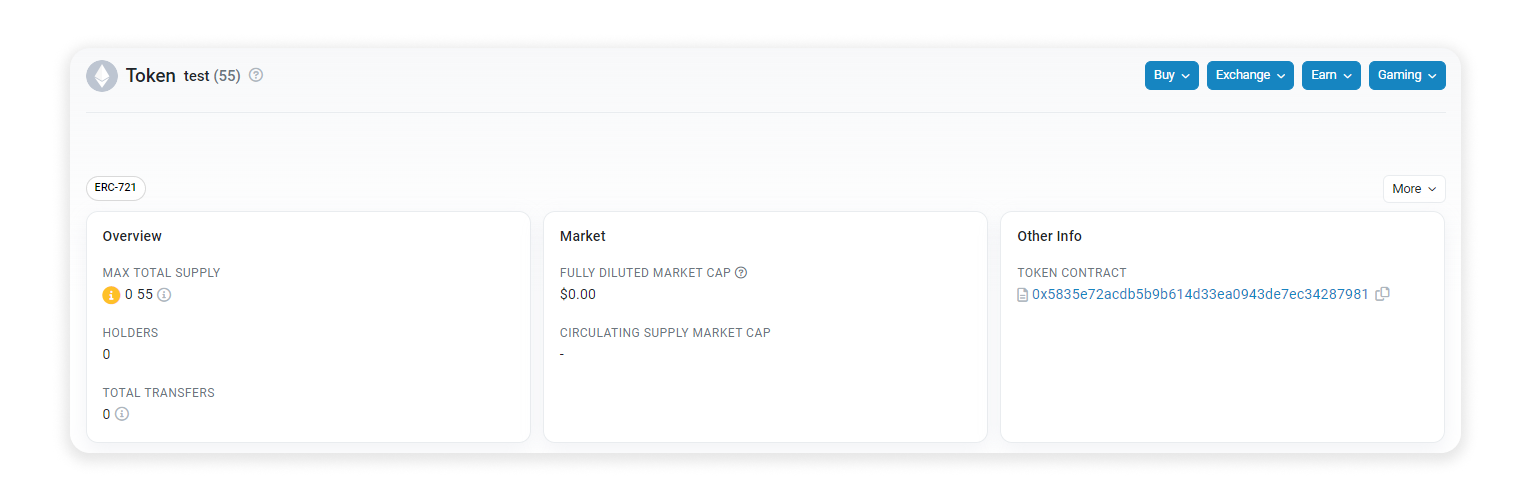Viewport: 1532px width, 501px height.
Task: Copy the token contract address
Action: pyautogui.click(x=1382, y=294)
